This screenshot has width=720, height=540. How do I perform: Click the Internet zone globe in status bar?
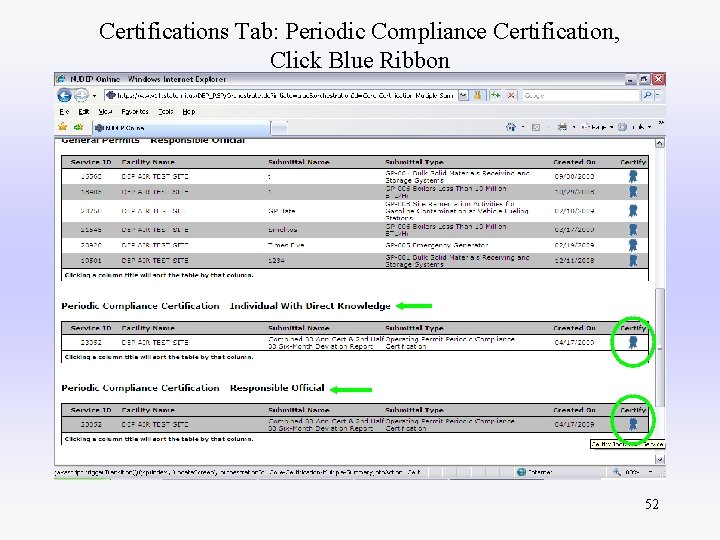click(521, 472)
